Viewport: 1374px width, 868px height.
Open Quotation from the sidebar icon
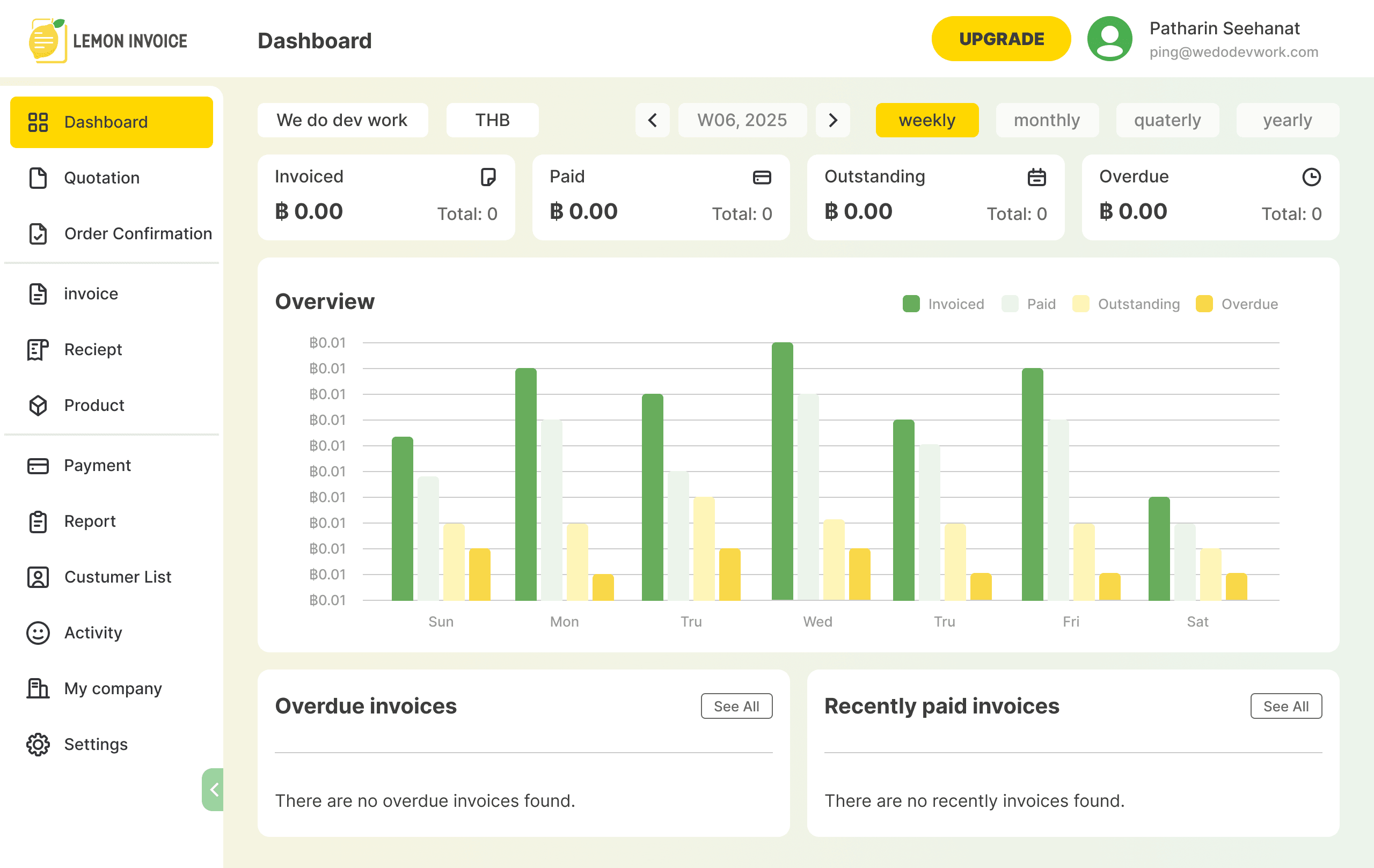38,178
